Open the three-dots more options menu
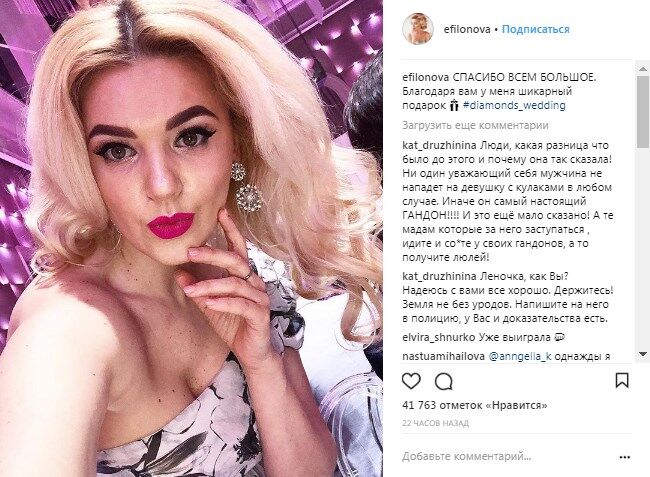The image size is (650, 477). pos(625,458)
